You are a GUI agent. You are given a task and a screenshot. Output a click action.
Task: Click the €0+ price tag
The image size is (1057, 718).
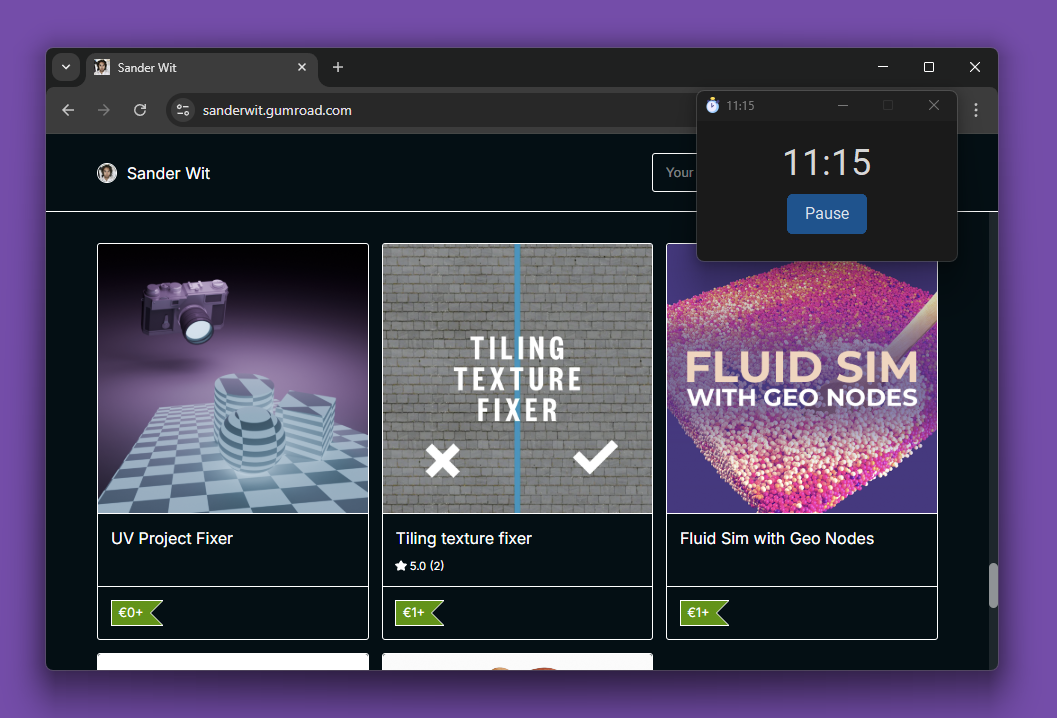137,613
